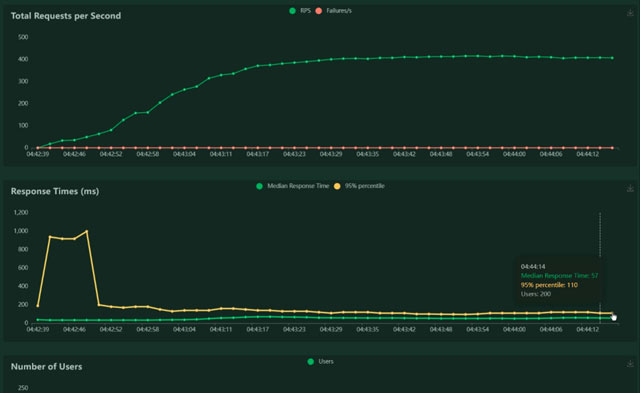Click "Users: 200" in the tooltip
The height and width of the screenshot is (393, 640).
pos(536,294)
